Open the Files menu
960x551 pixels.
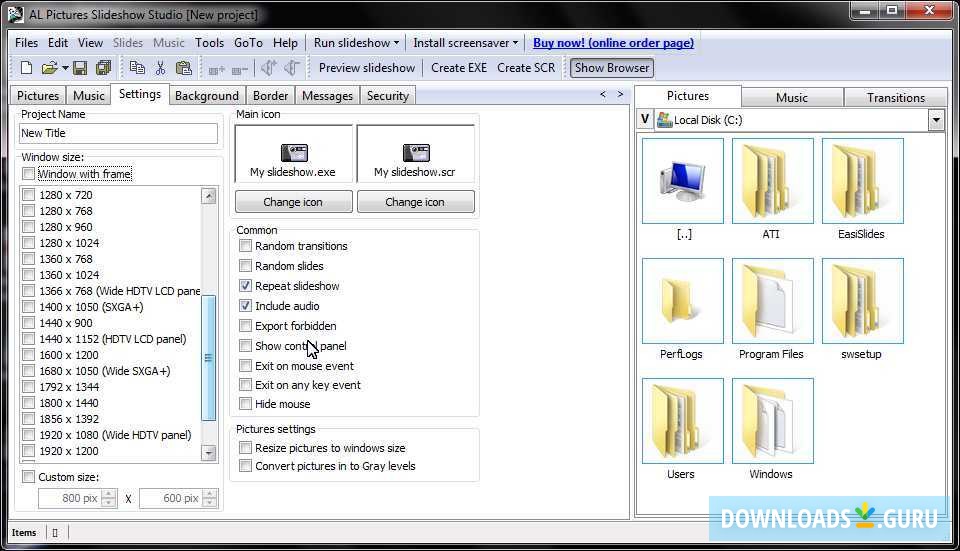pyautogui.click(x=26, y=43)
